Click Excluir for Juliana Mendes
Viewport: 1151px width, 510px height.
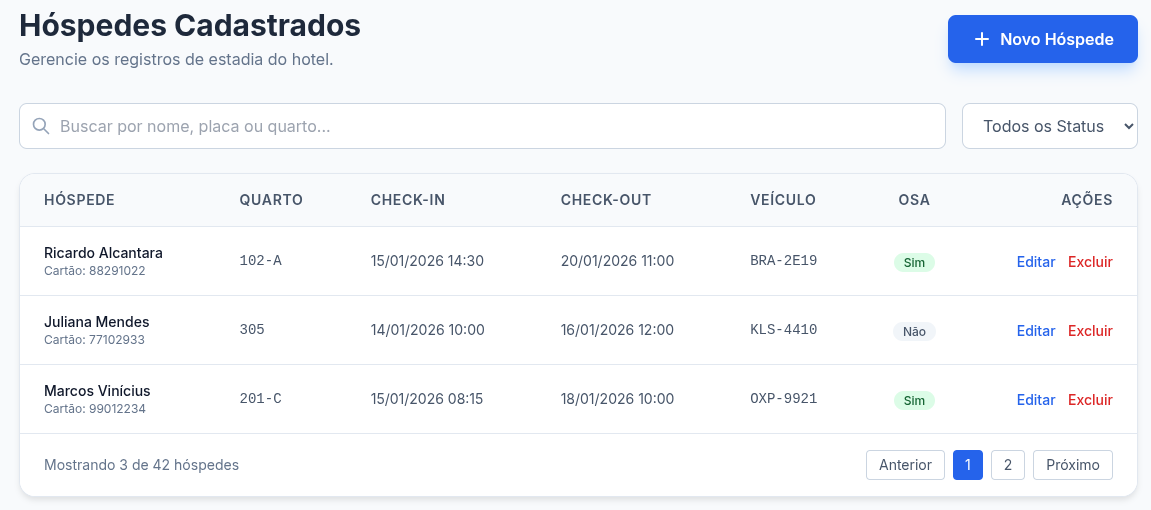click(1090, 331)
